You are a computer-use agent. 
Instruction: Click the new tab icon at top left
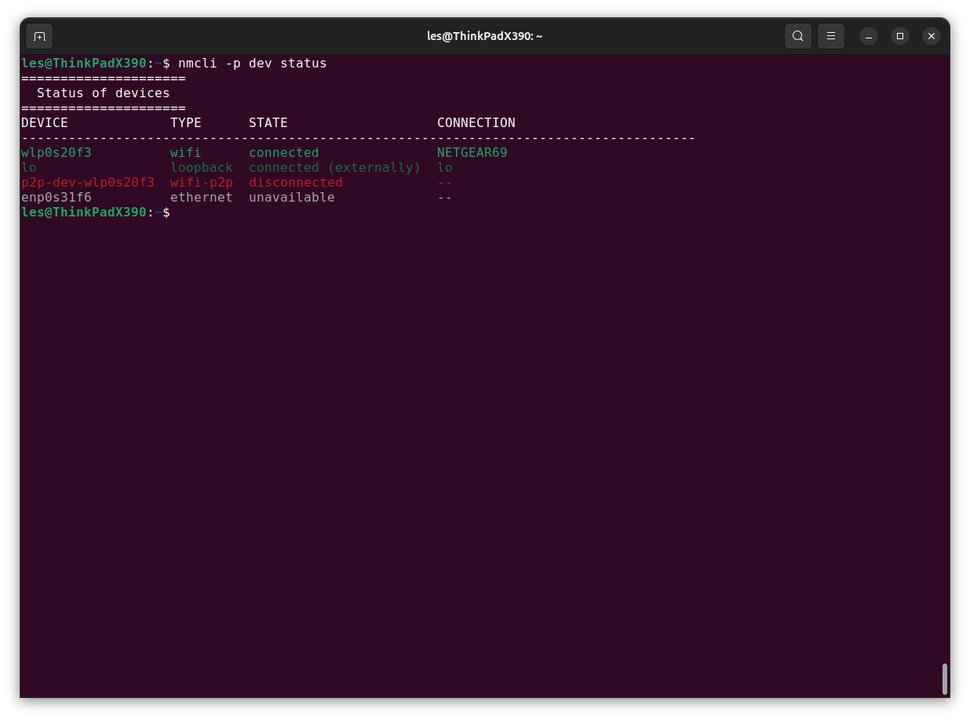point(38,35)
